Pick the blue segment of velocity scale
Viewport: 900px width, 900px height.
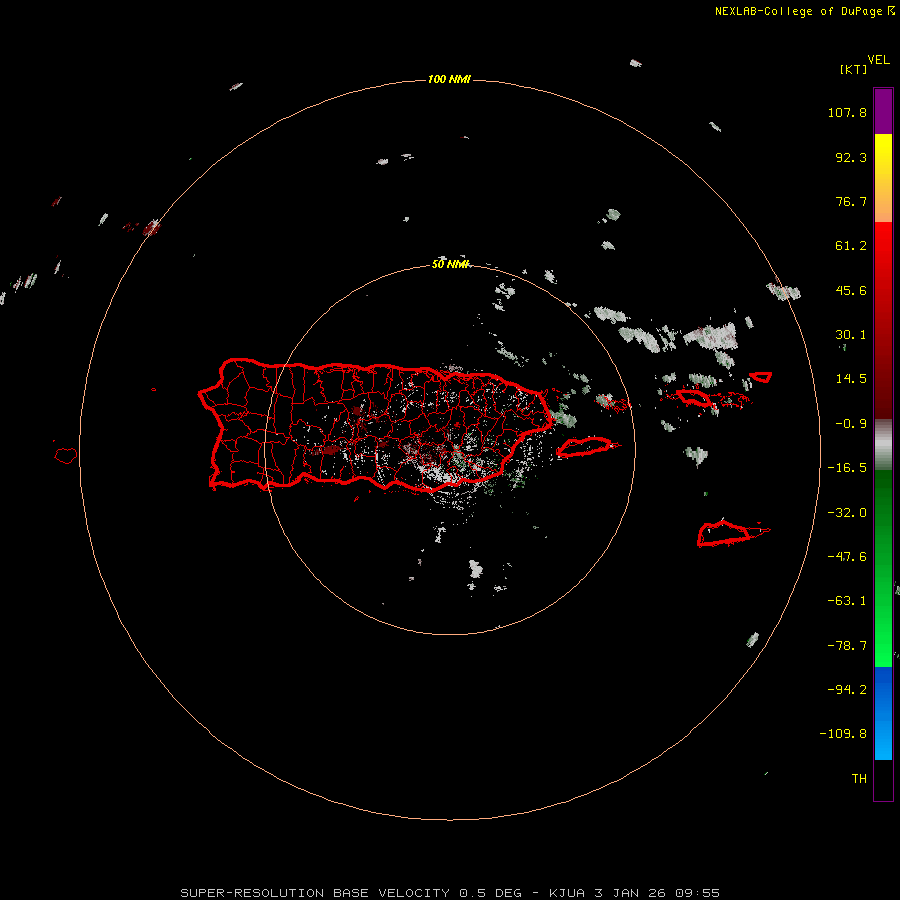tap(883, 713)
